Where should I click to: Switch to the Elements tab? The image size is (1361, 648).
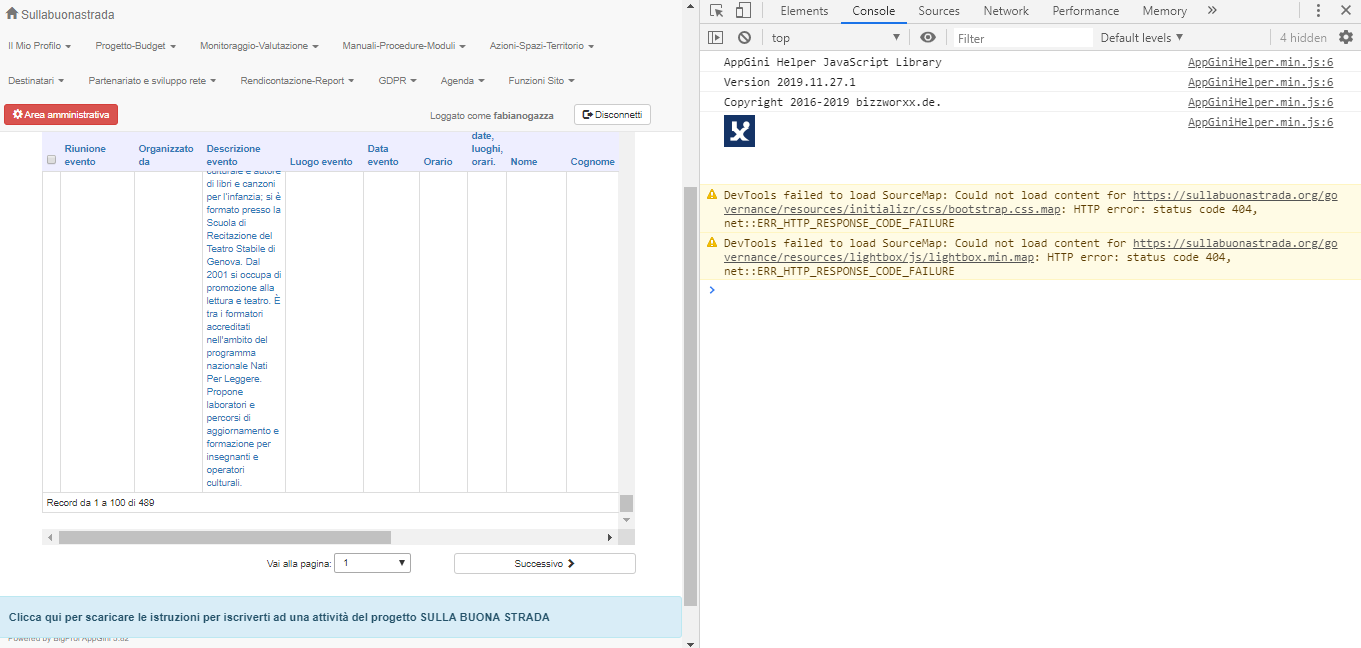804,11
